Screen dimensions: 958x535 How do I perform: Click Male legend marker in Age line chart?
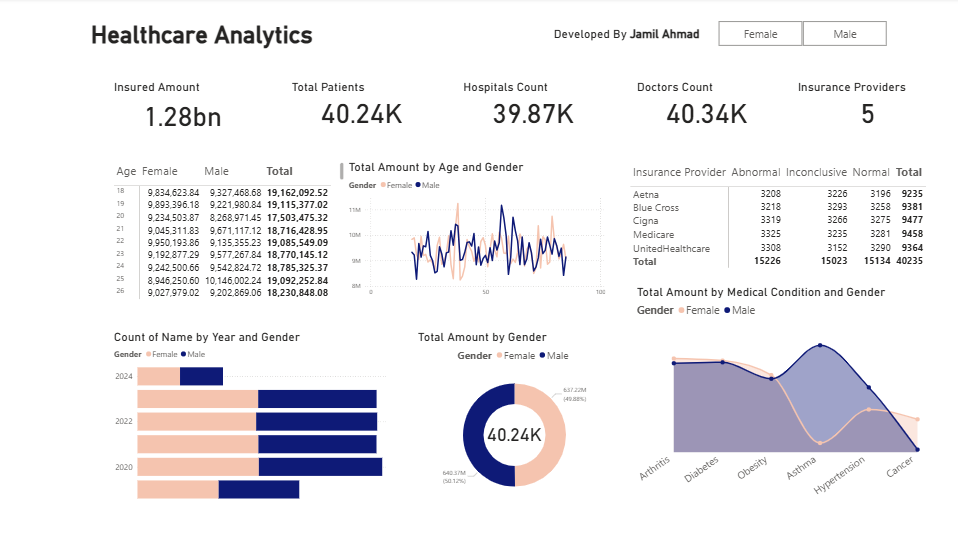(x=418, y=186)
